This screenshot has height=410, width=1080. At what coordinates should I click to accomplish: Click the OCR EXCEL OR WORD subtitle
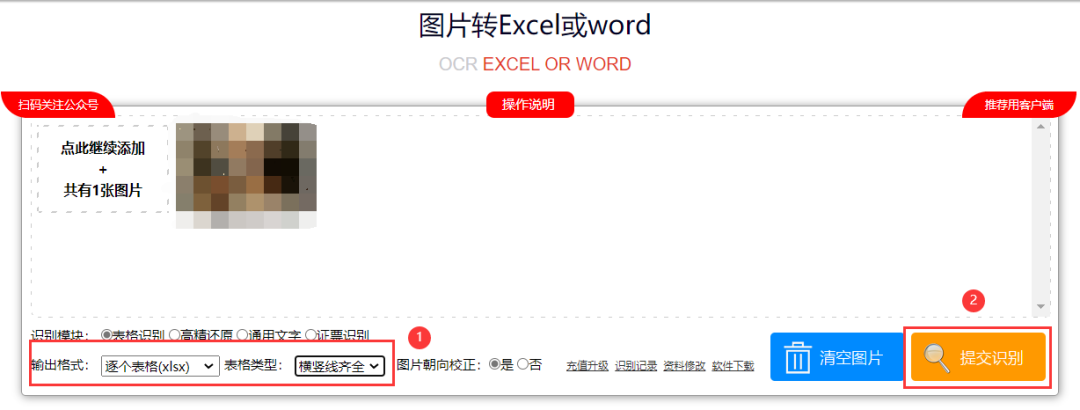tap(534, 65)
